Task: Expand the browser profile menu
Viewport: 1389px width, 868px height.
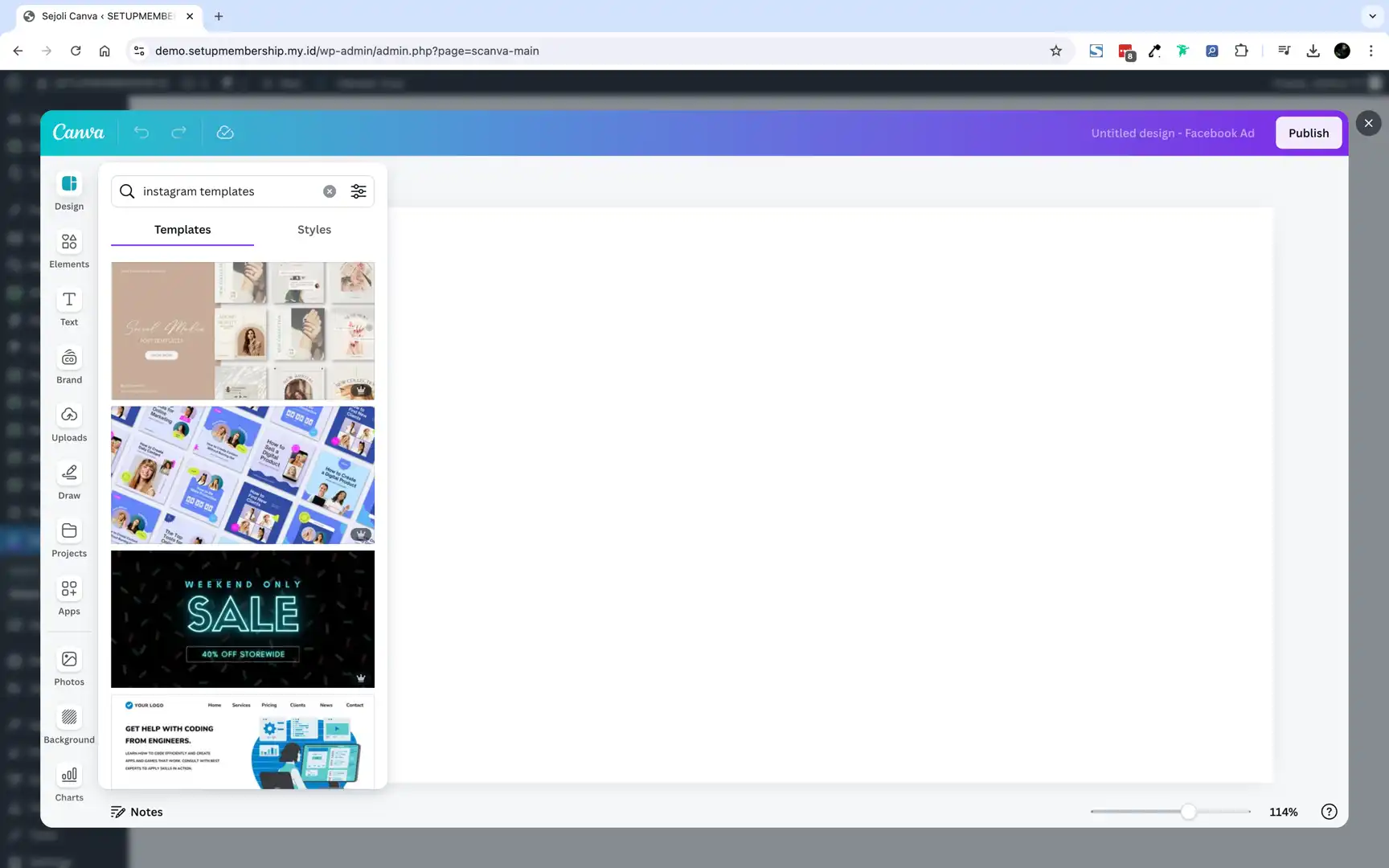Action: pyautogui.click(x=1342, y=51)
